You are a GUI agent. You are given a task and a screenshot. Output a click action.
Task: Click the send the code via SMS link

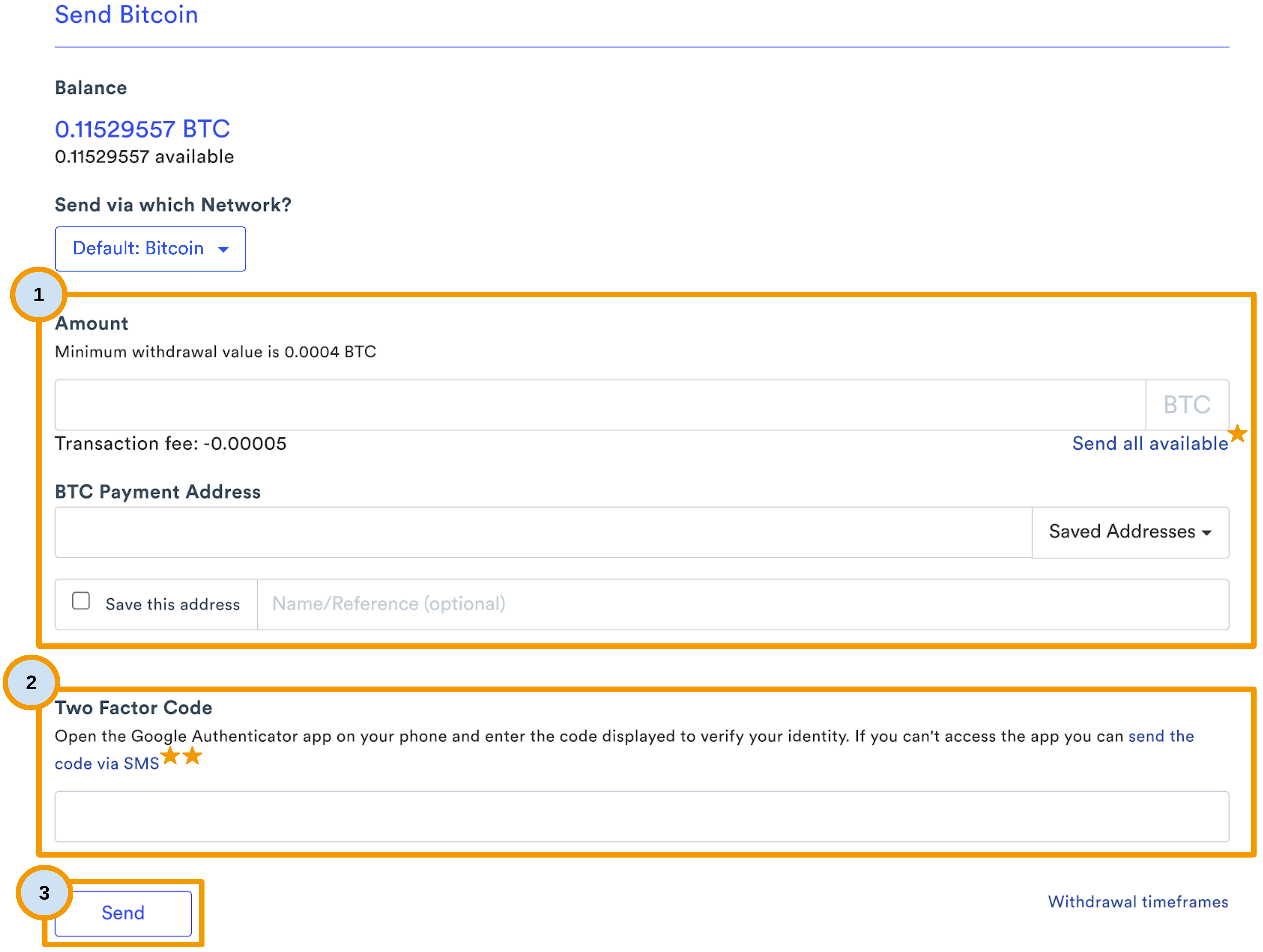(107, 764)
